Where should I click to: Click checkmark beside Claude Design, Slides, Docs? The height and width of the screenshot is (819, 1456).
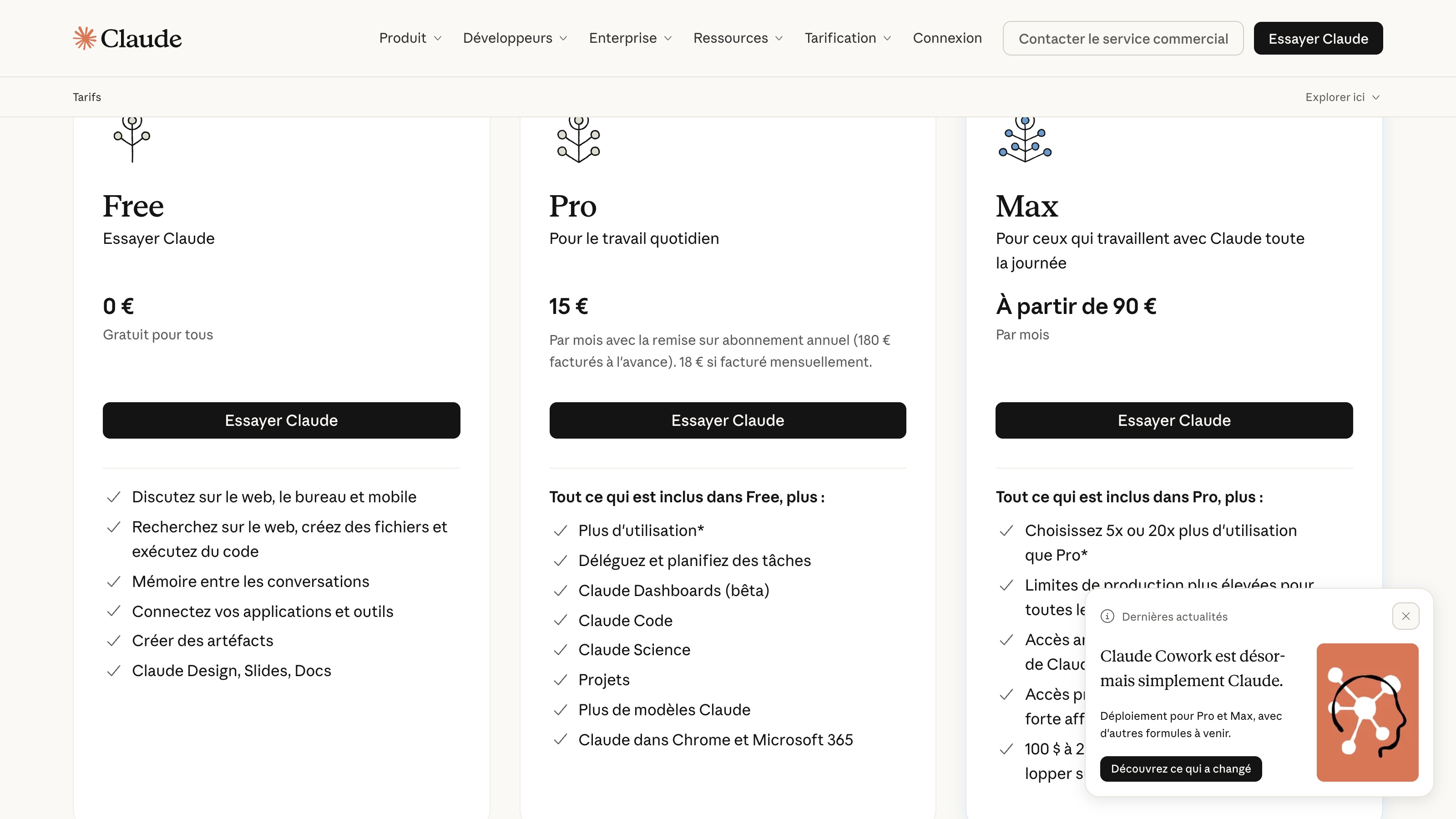[x=114, y=670]
